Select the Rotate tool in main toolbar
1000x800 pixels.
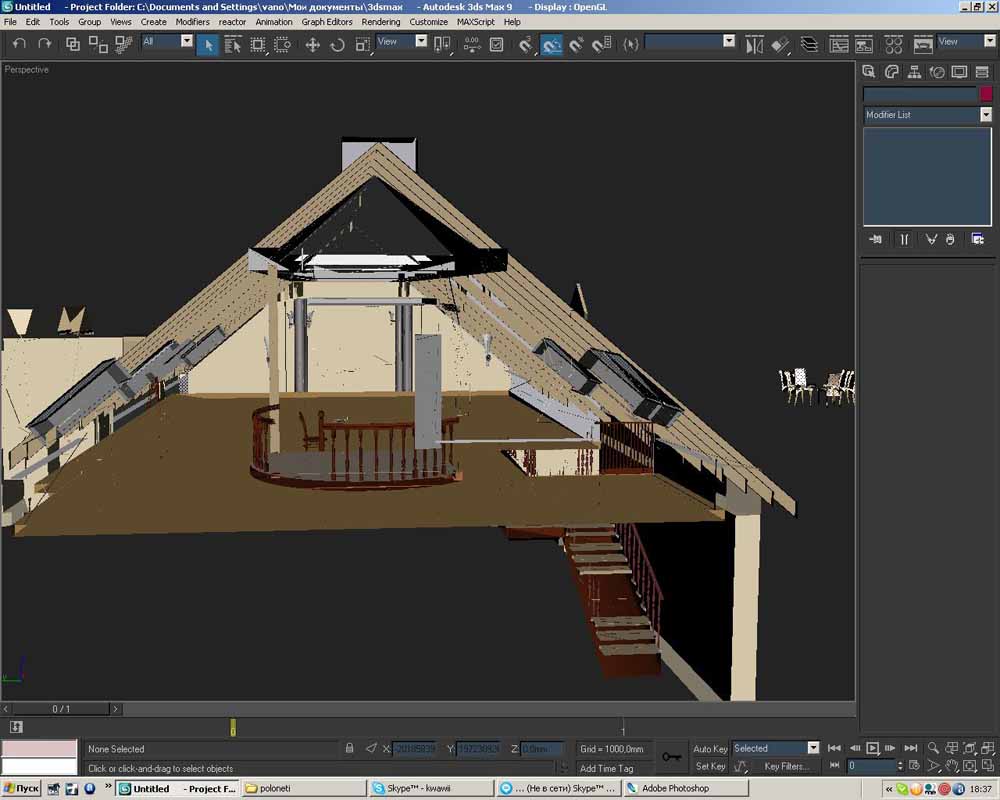pyautogui.click(x=337, y=45)
